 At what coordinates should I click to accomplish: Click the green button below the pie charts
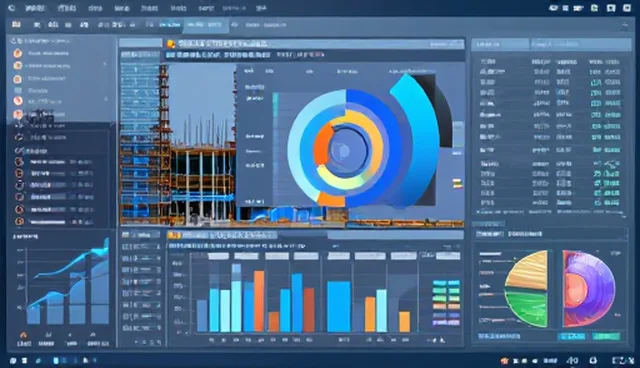tap(606, 336)
